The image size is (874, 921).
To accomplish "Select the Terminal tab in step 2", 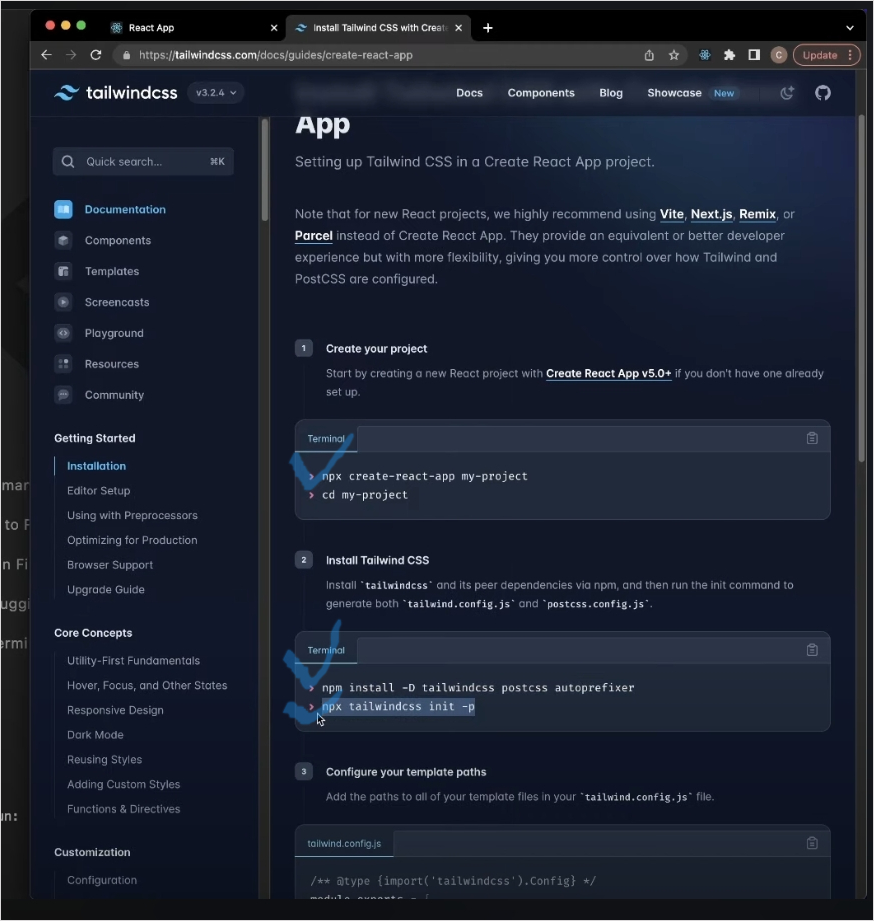I will (x=326, y=651).
